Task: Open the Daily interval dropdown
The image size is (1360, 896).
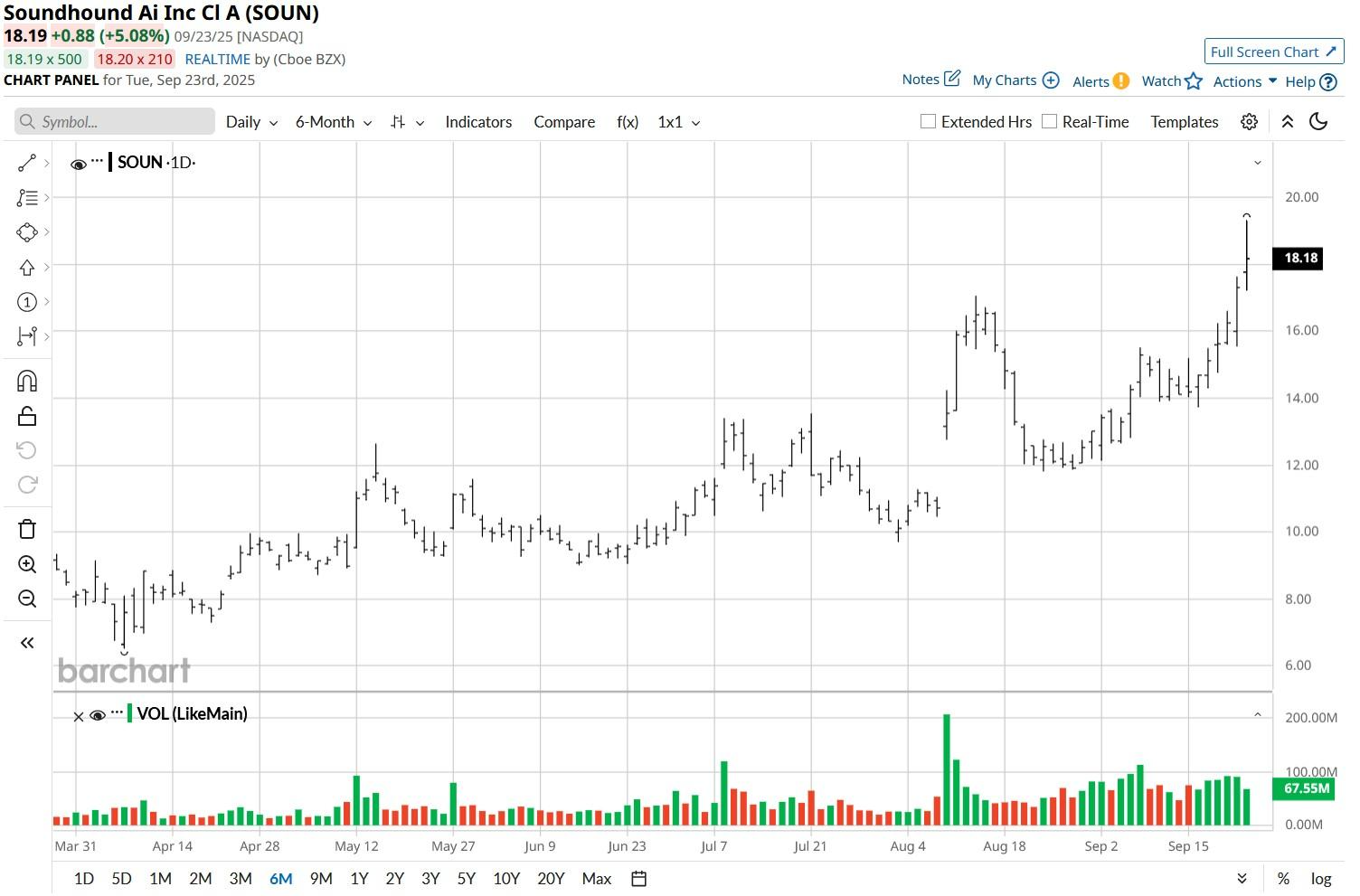Action: 251,122
